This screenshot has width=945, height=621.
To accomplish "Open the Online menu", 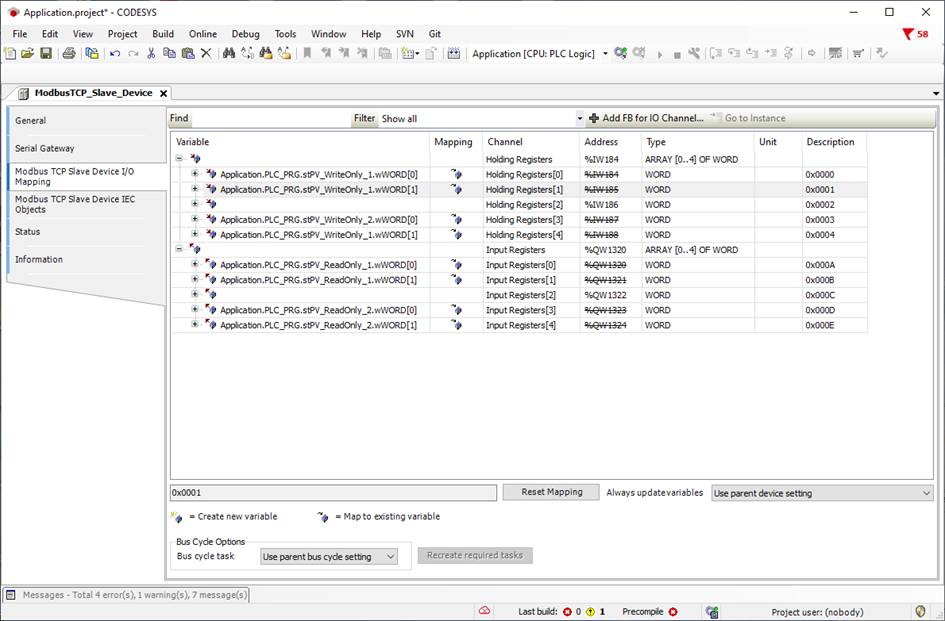I will tap(202, 34).
